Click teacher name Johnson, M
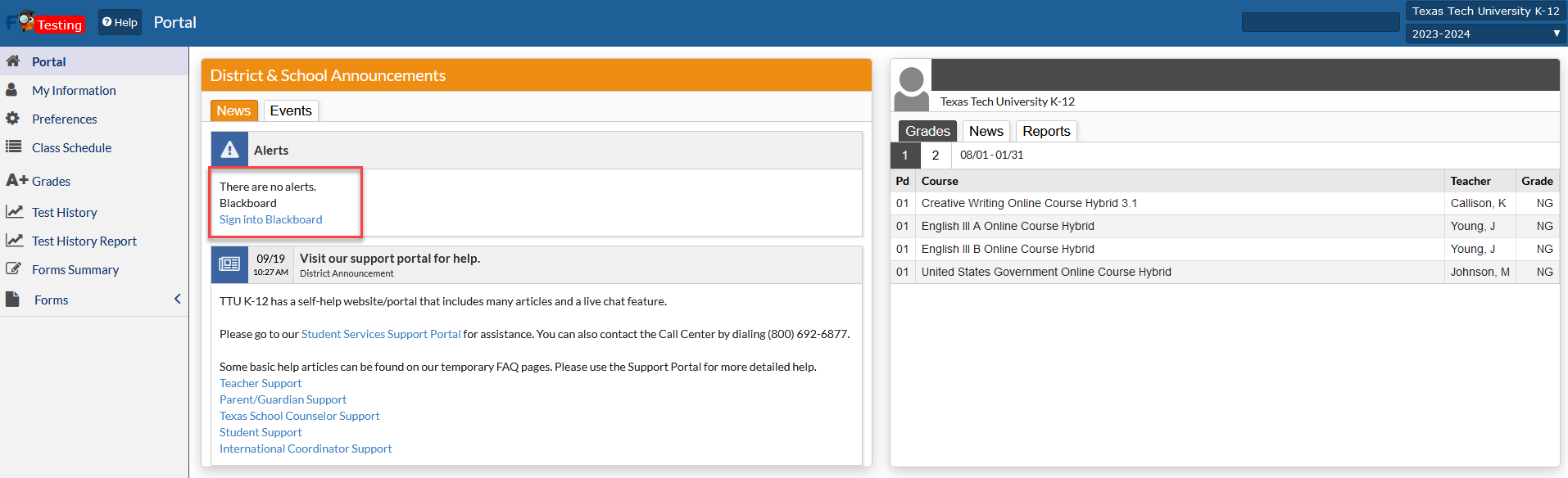The width and height of the screenshot is (1568, 478). (x=1480, y=272)
